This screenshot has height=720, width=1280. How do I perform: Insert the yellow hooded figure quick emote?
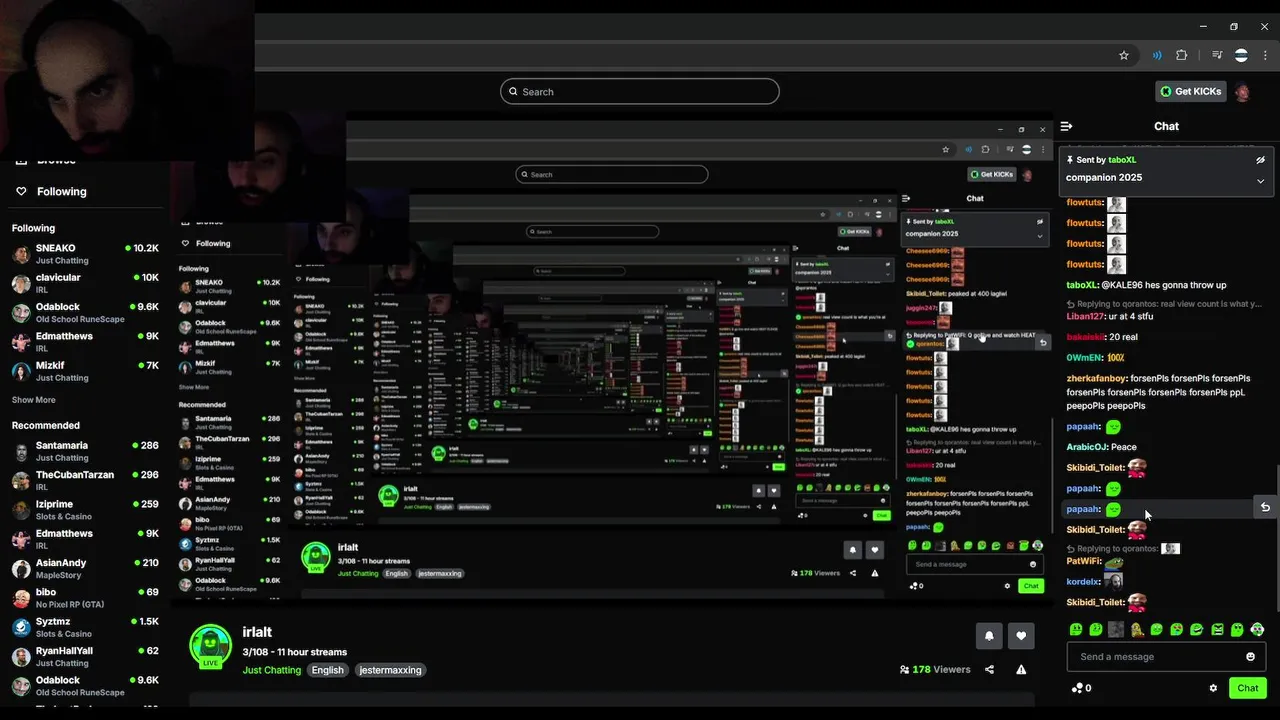(1137, 629)
